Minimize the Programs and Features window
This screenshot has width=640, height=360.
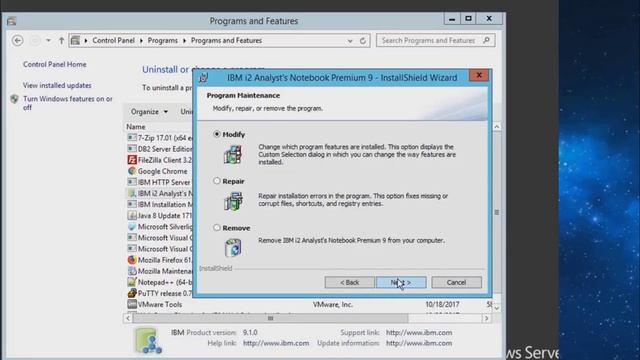pos(451,19)
